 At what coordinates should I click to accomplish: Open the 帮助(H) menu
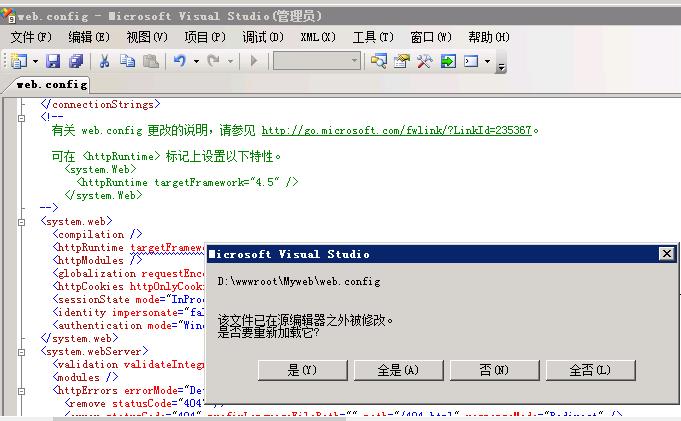(x=489, y=37)
